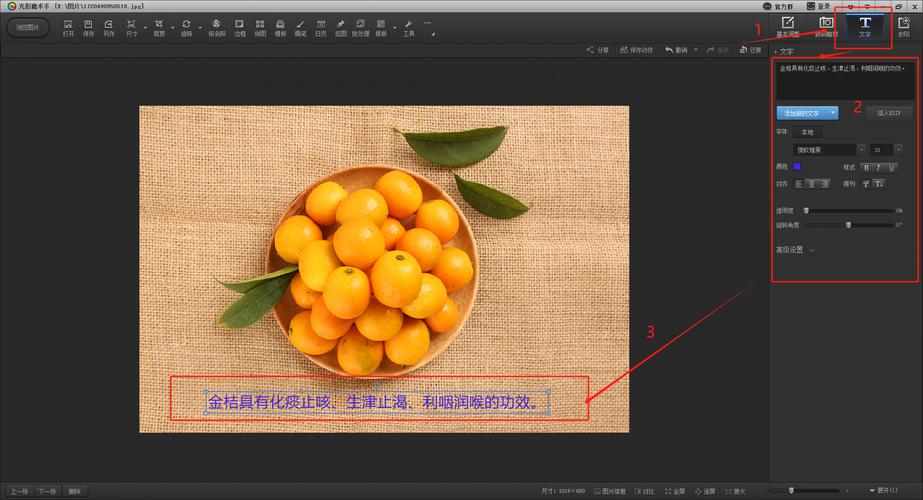Switch to the 基本调整 tab

pos(787,26)
